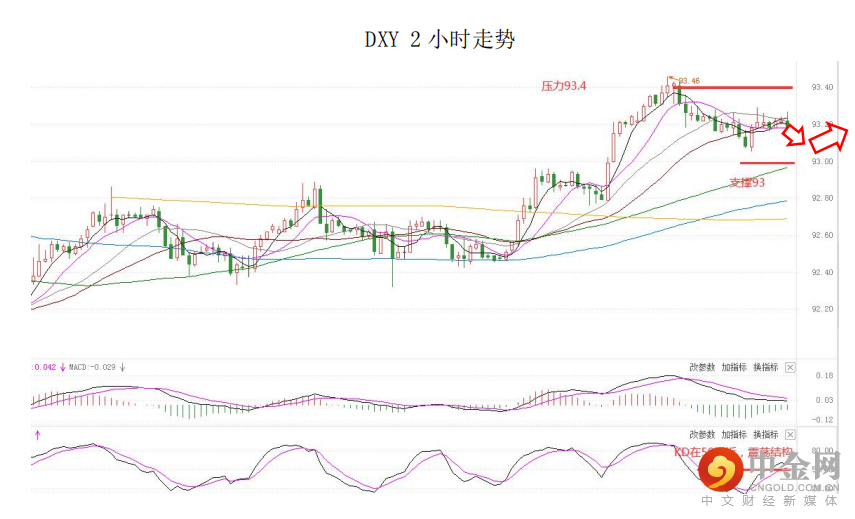855x519 pixels.
Task: Close the MACD indicator panel
Action: click(790, 367)
